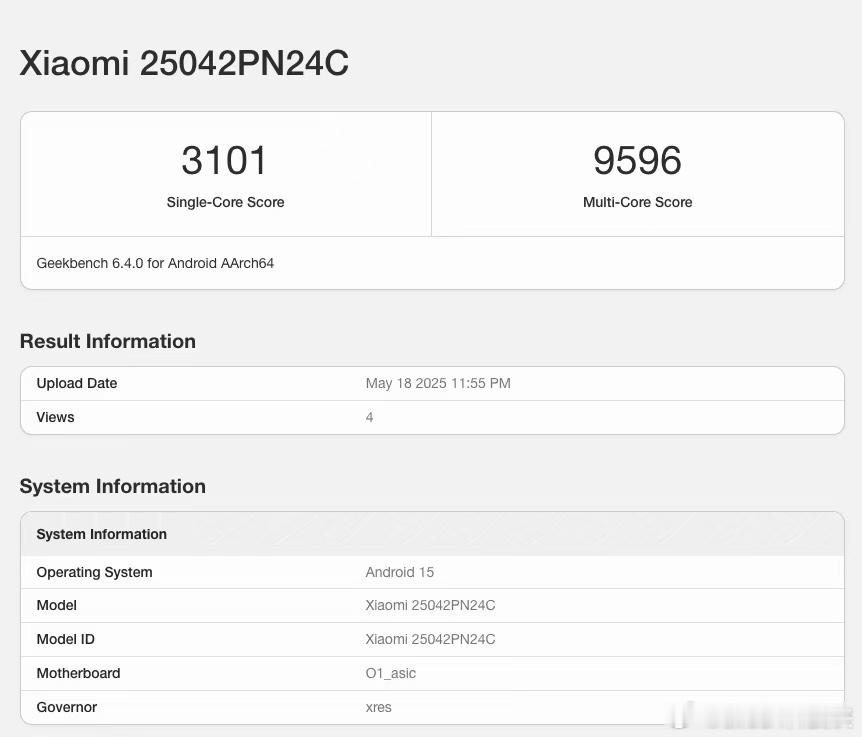Select the May 18 2025 11:55 PM value

438,383
